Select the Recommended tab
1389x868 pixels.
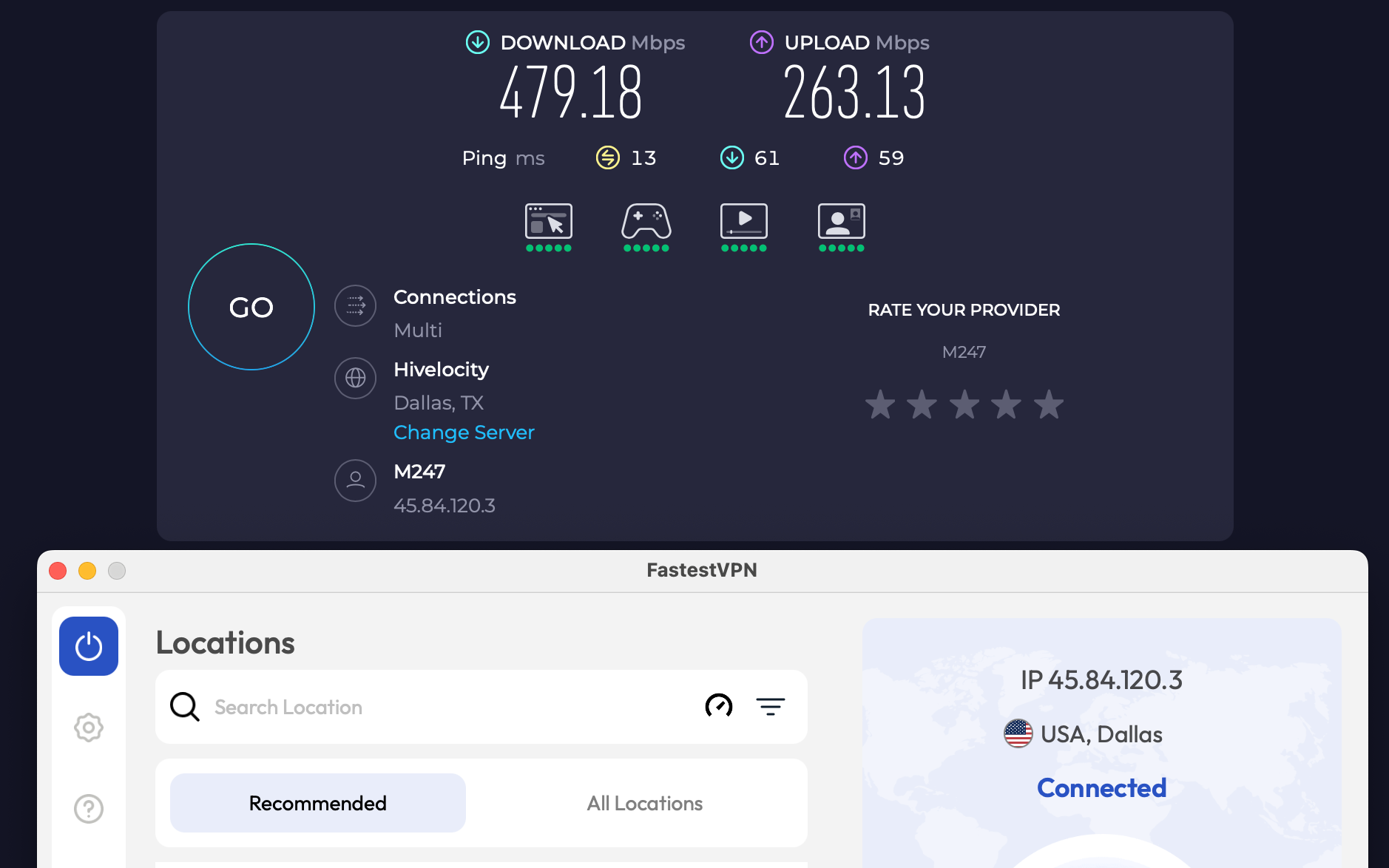318,803
